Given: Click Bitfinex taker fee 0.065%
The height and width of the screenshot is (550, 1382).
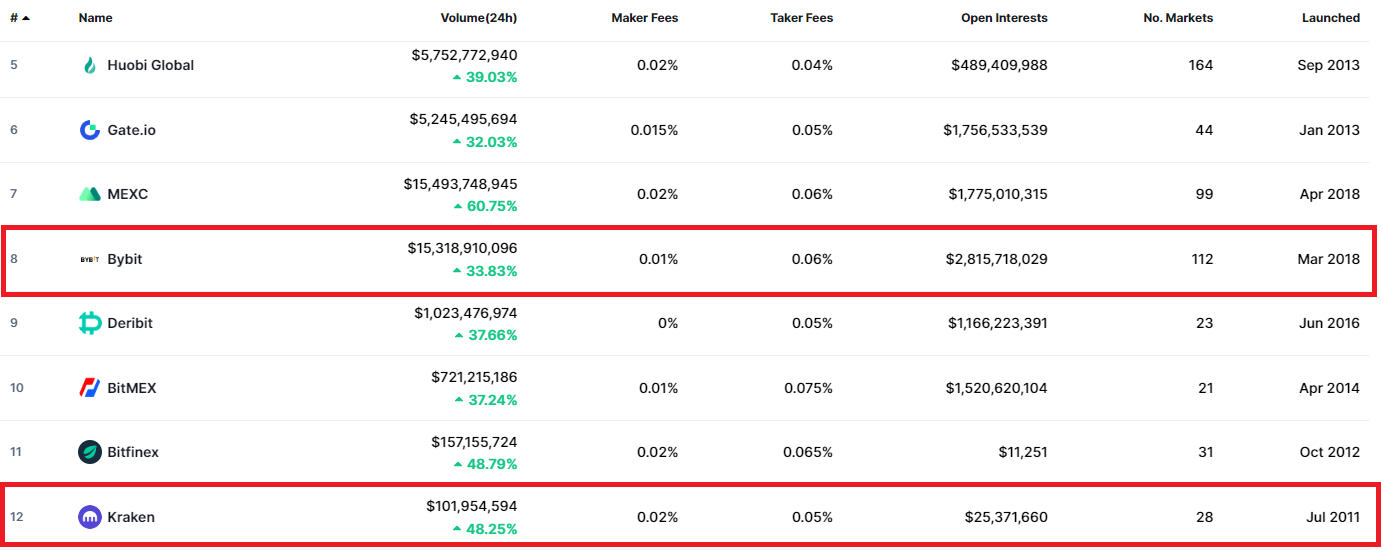Looking at the screenshot, I should (x=809, y=452).
